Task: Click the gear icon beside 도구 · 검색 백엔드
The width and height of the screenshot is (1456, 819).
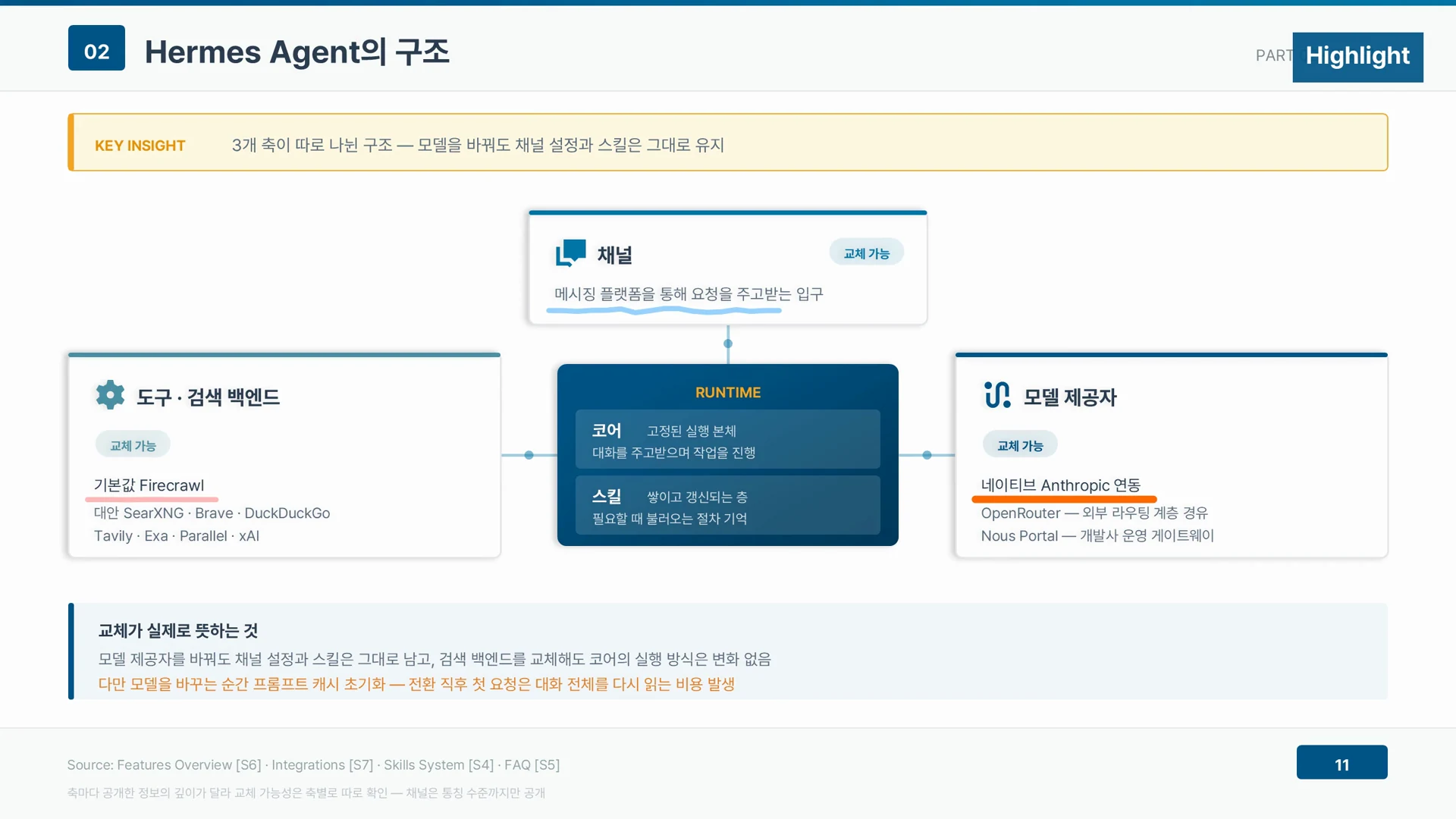Action: 111,395
